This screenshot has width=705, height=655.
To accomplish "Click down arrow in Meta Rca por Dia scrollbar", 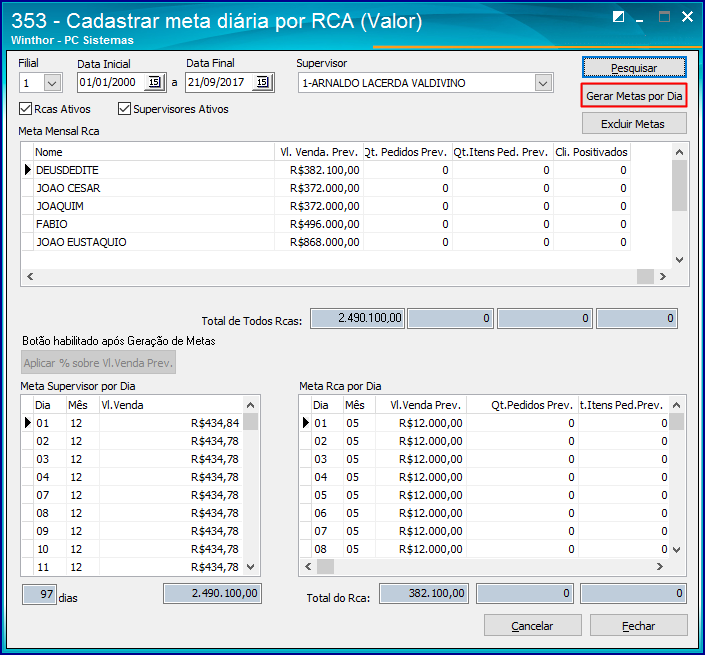I will (x=677, y=549).
